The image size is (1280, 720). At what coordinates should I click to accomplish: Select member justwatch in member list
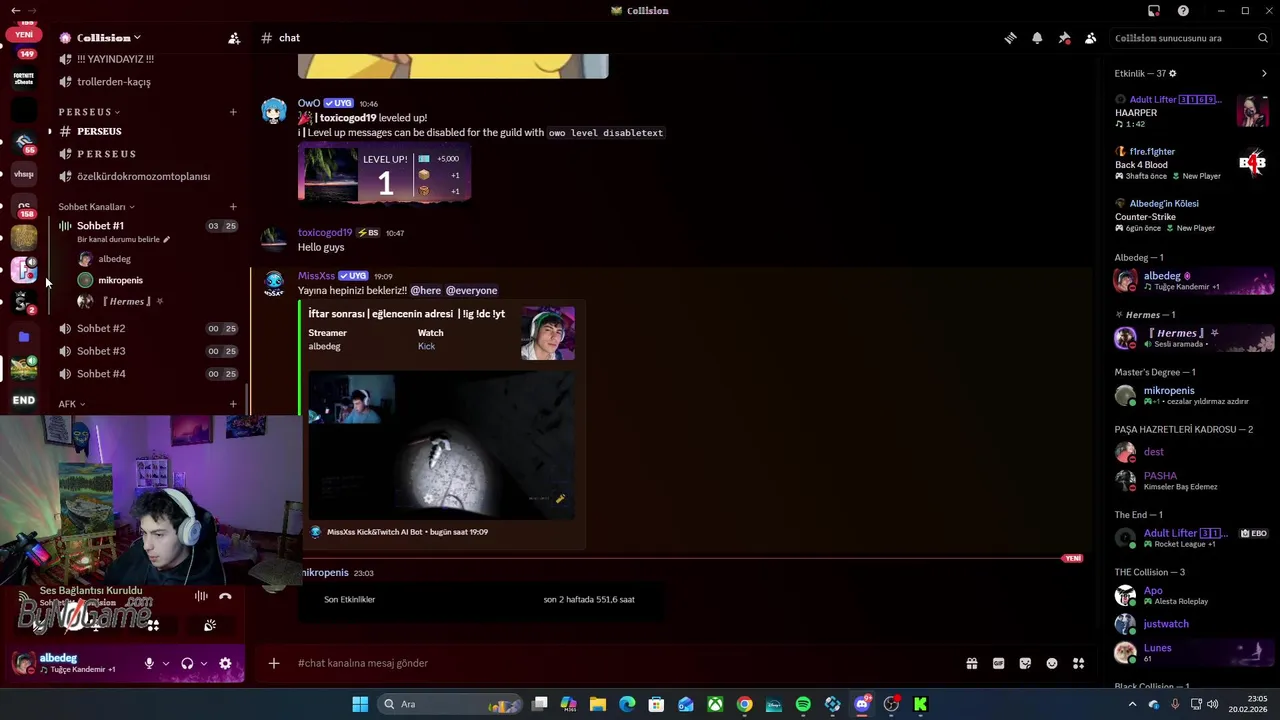coord(1192,624)
